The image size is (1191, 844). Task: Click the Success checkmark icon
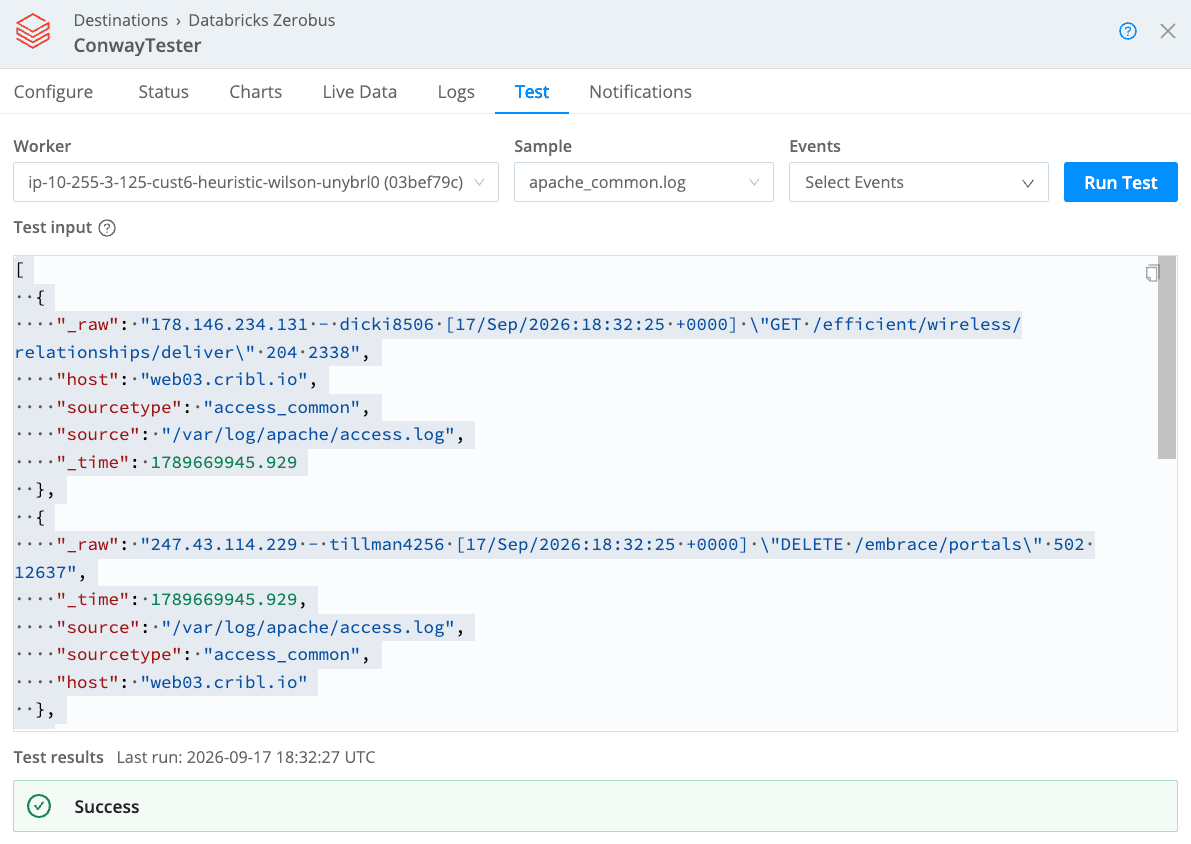(39, 806)
